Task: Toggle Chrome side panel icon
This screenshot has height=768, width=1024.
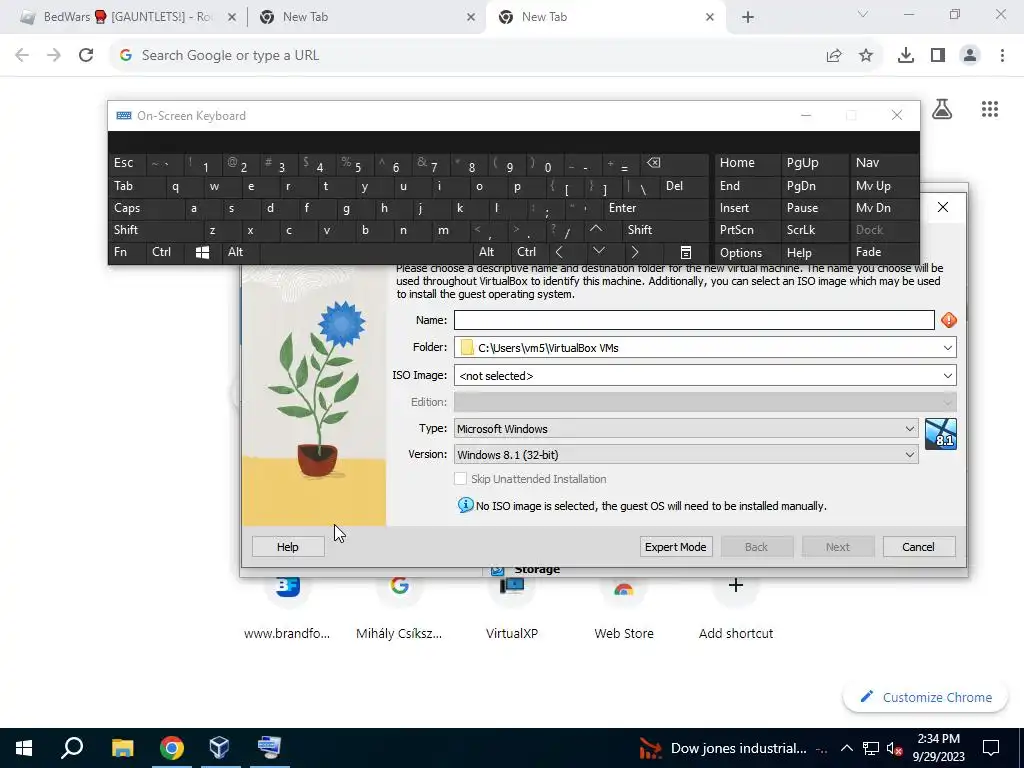Action: tap(938, 56)
